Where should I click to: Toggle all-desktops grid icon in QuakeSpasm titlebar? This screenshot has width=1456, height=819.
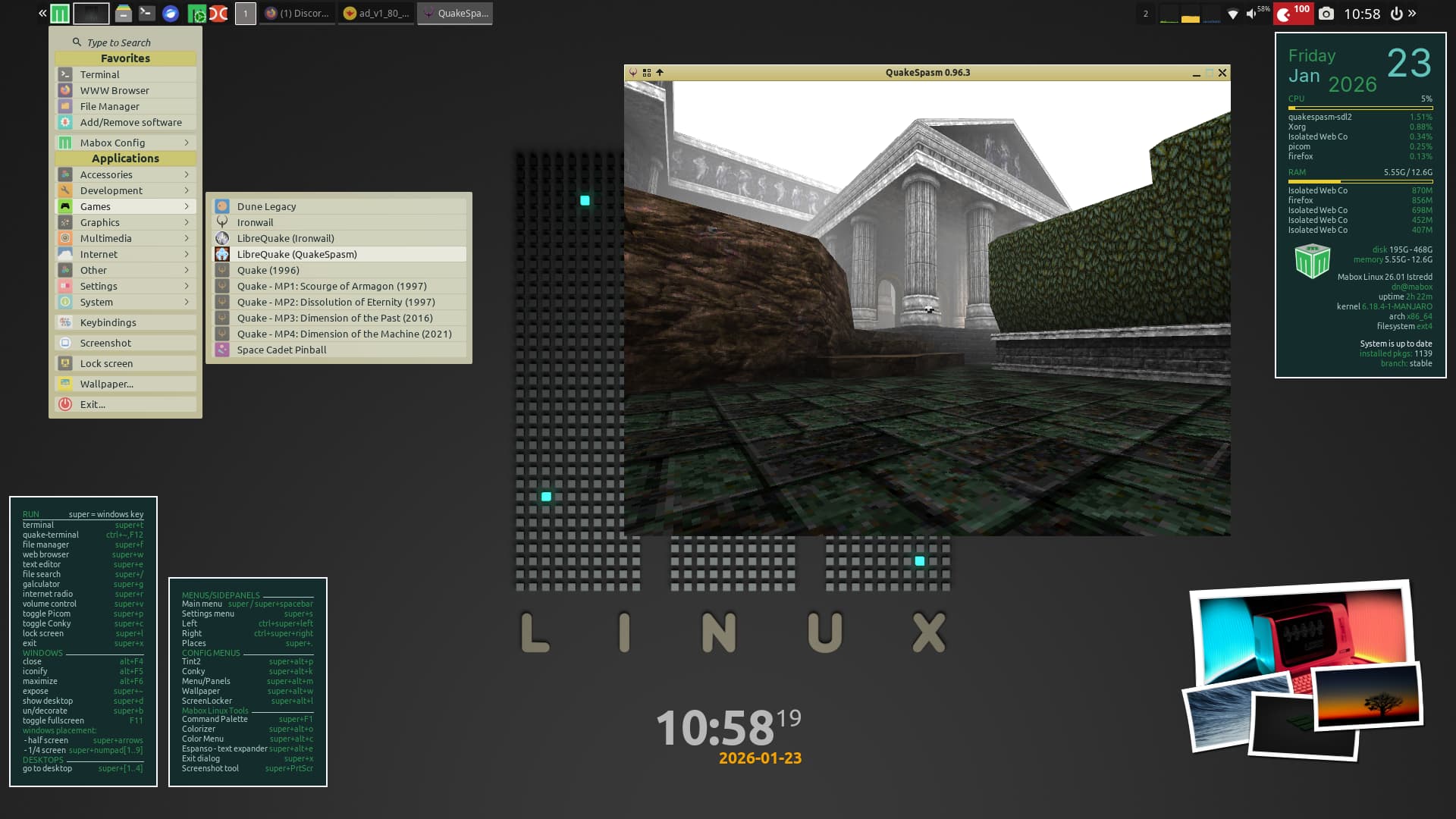[647, 73]
